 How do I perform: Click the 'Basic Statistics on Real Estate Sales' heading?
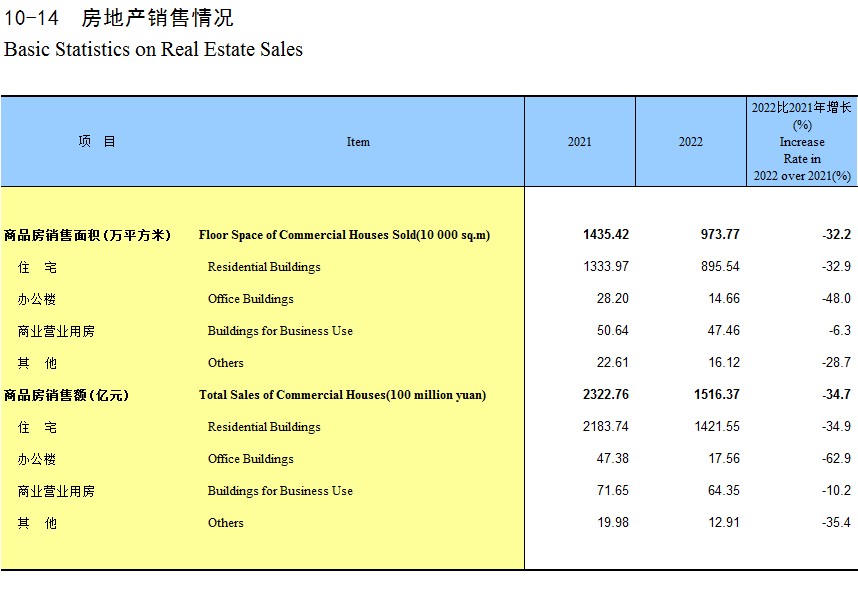153,49
